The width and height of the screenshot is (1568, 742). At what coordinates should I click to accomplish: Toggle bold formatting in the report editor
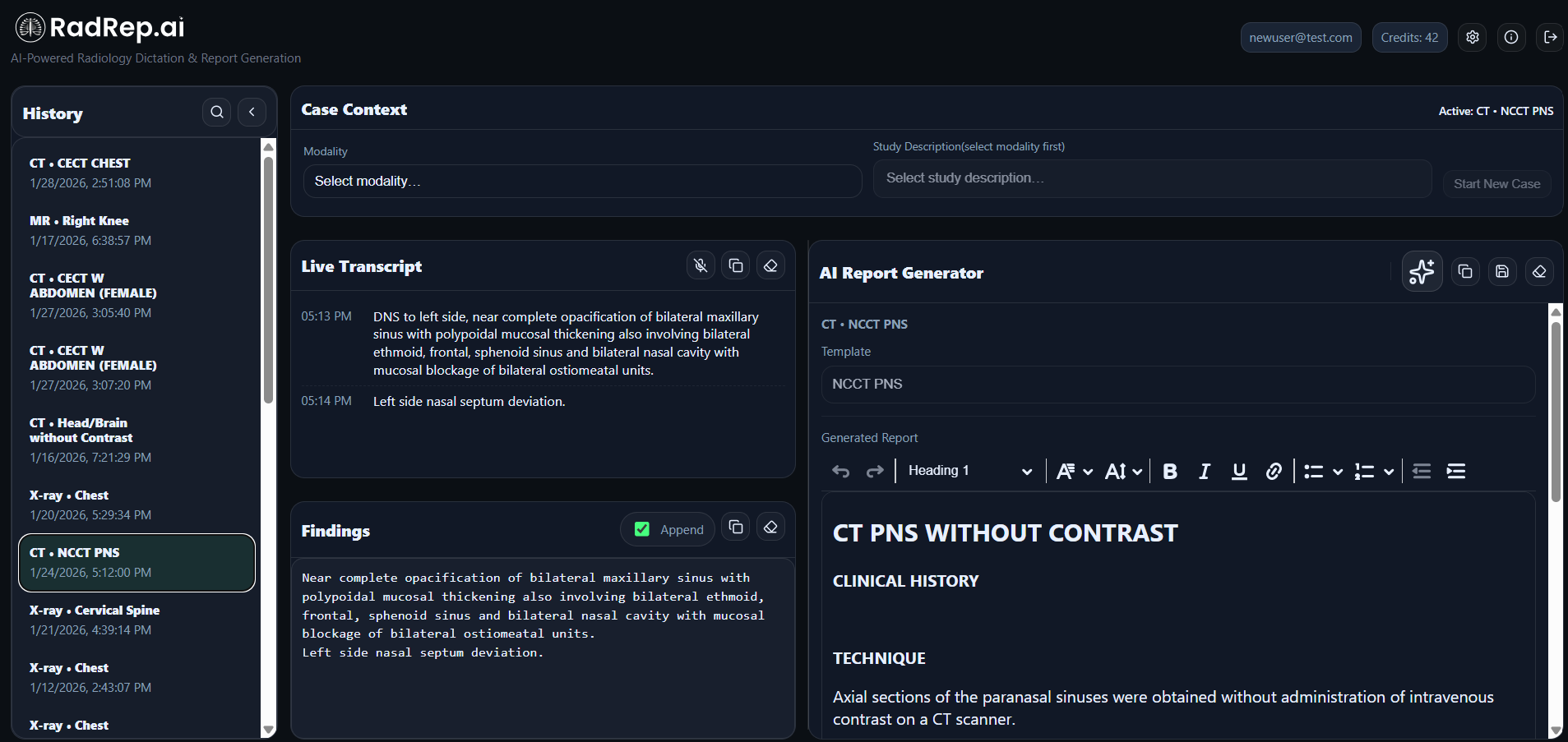click(1169, 471)
